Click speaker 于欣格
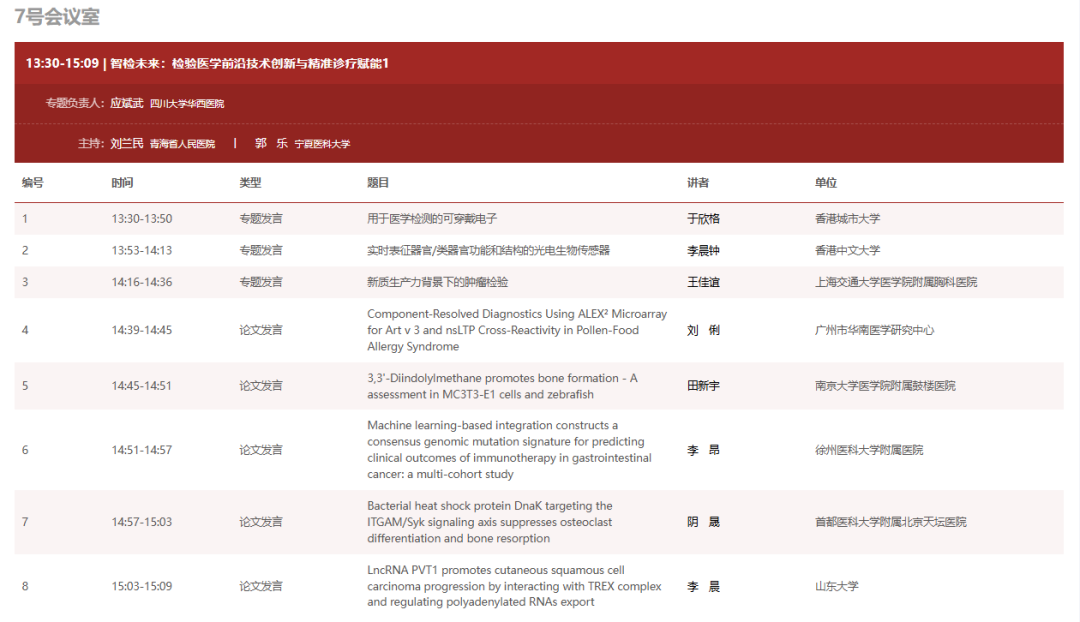The height and width of the screenshot is (622, 1080). coord(703,219)
